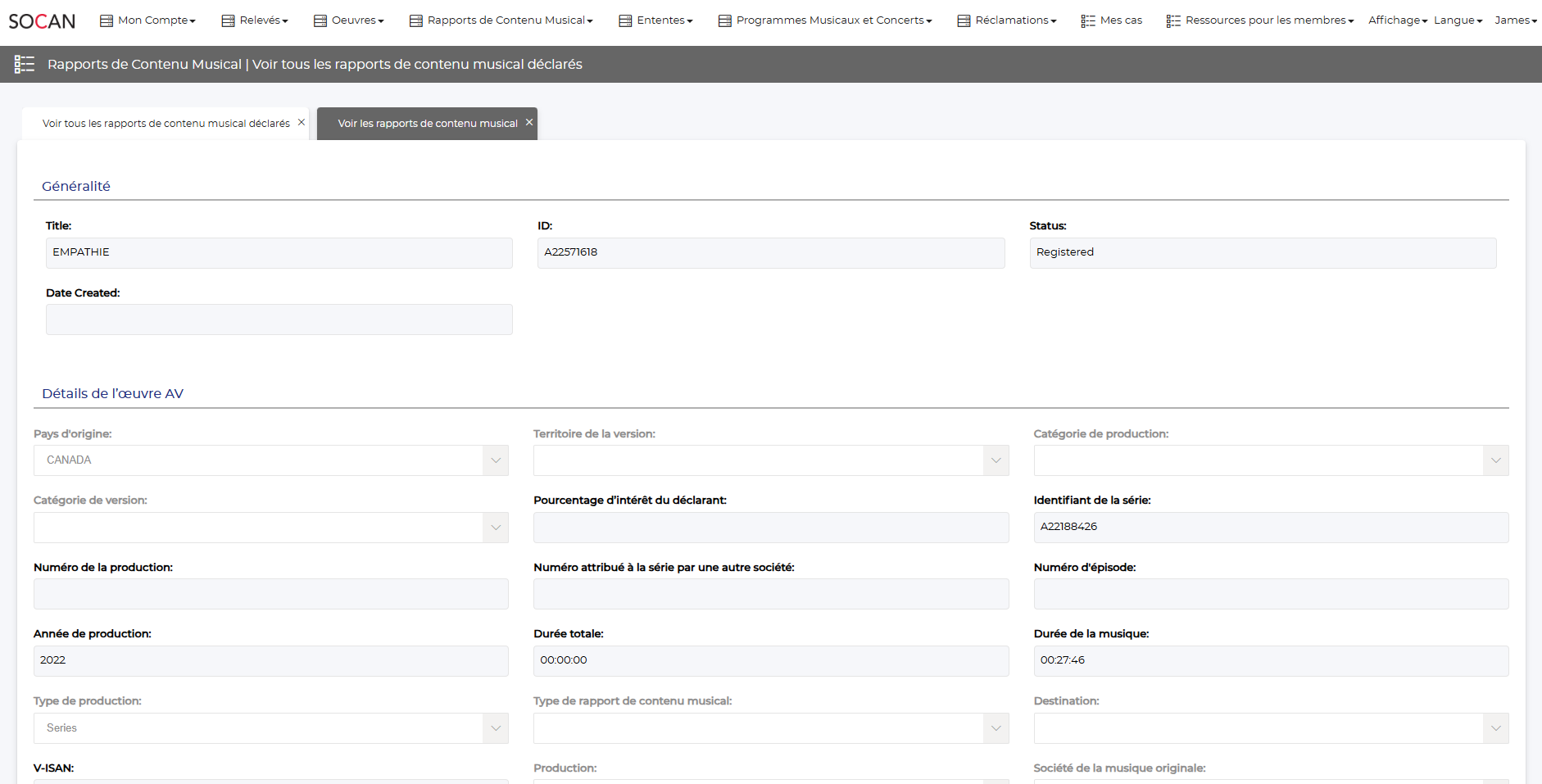The width and height of the screenshot is (1542, 784).
Task: Open the Langue menu
Action: pos(1458,20)
